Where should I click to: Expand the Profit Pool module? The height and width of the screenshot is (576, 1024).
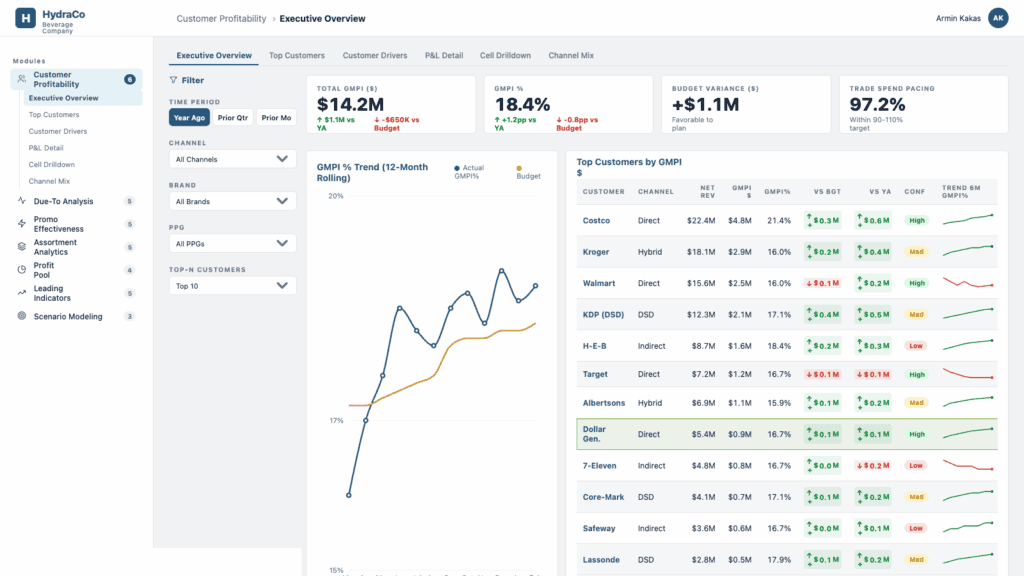tap(76, 270)
